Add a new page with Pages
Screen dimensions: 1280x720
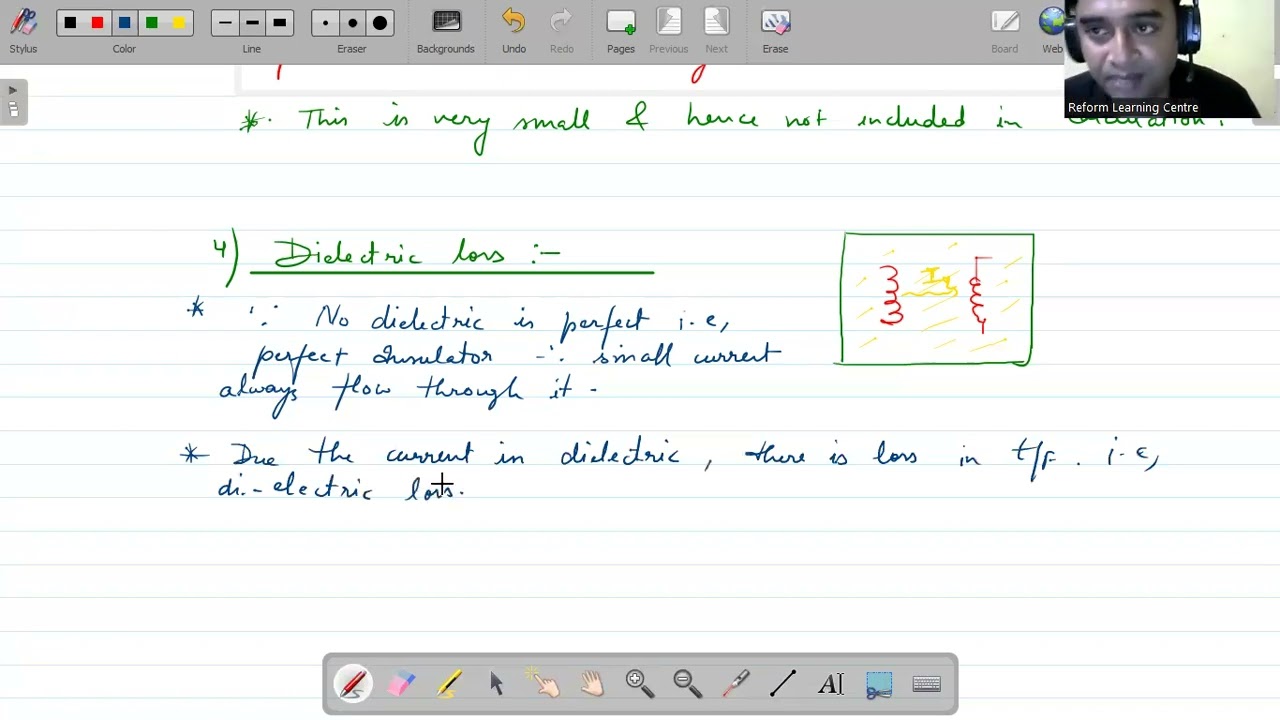point(621,30)
